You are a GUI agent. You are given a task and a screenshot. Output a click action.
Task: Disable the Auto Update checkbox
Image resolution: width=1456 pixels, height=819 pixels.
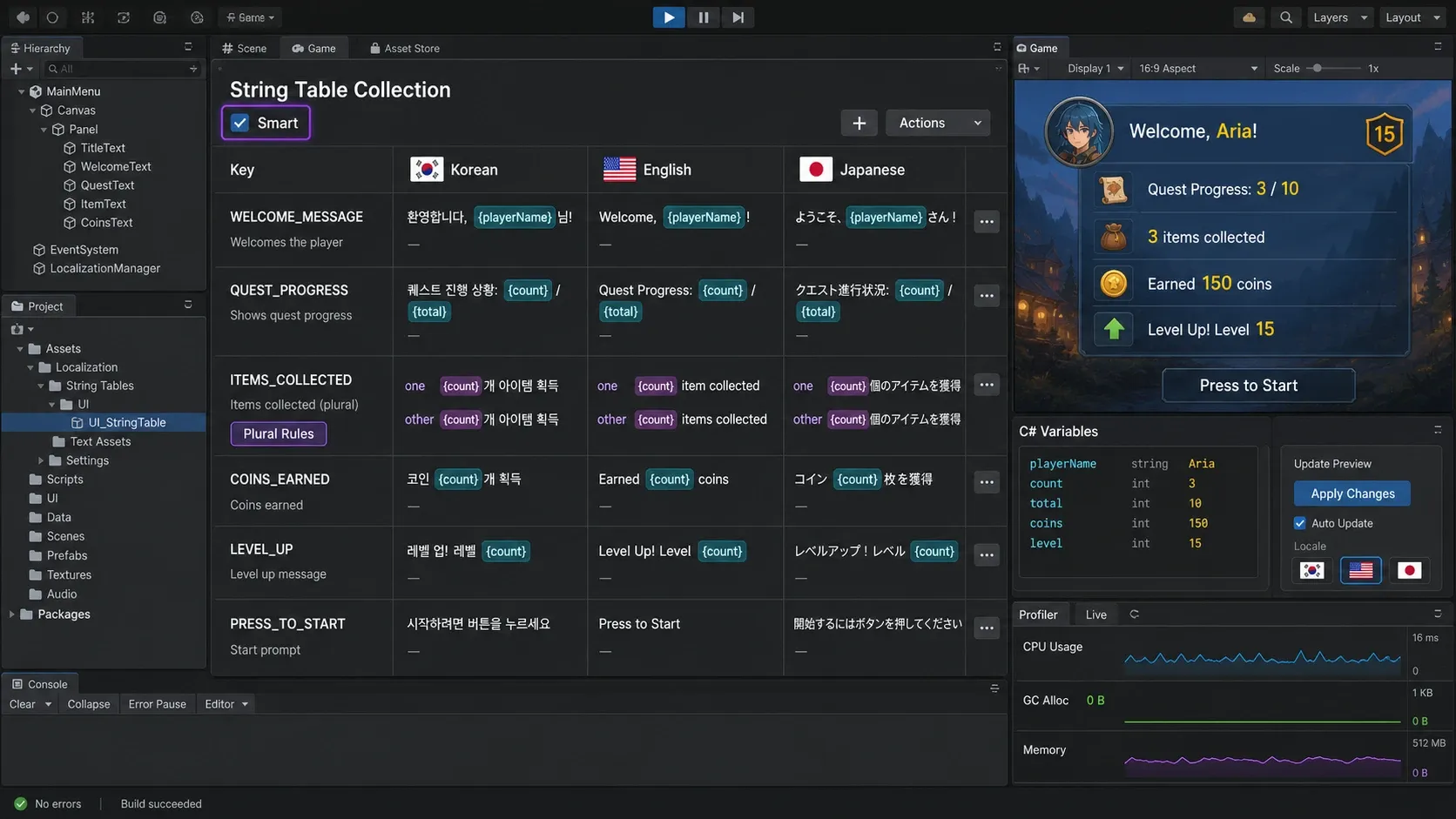pyautogui.click(x=1299, y=523)
